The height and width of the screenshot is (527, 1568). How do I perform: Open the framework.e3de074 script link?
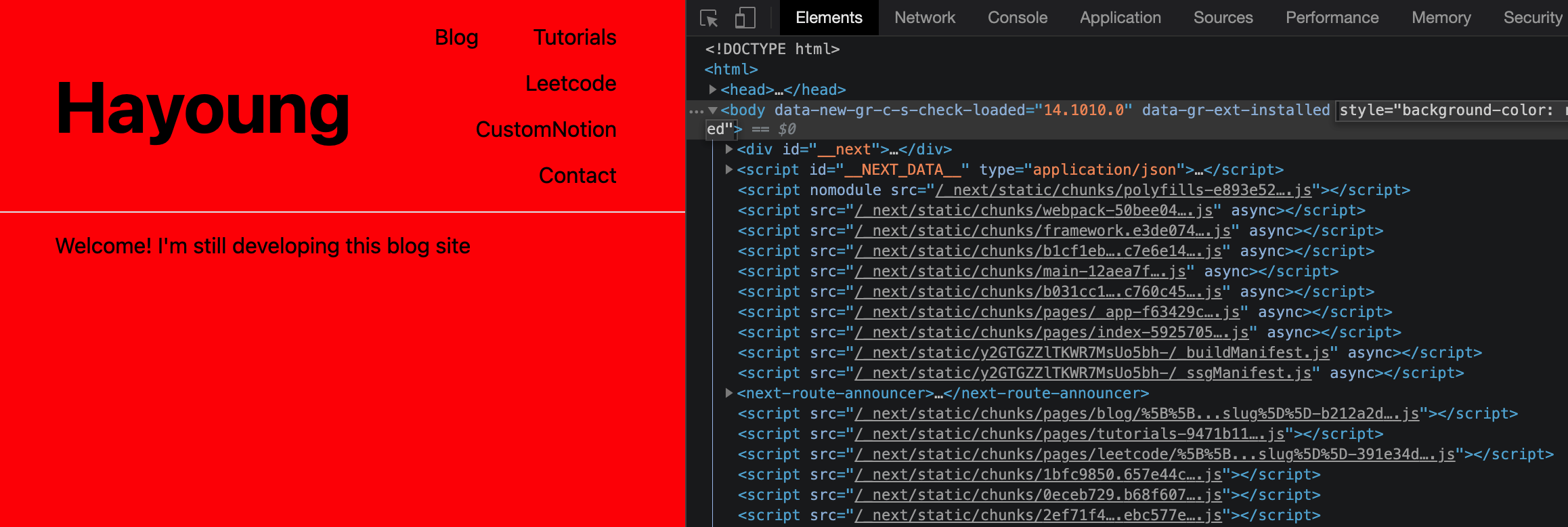click(1043, 231)
